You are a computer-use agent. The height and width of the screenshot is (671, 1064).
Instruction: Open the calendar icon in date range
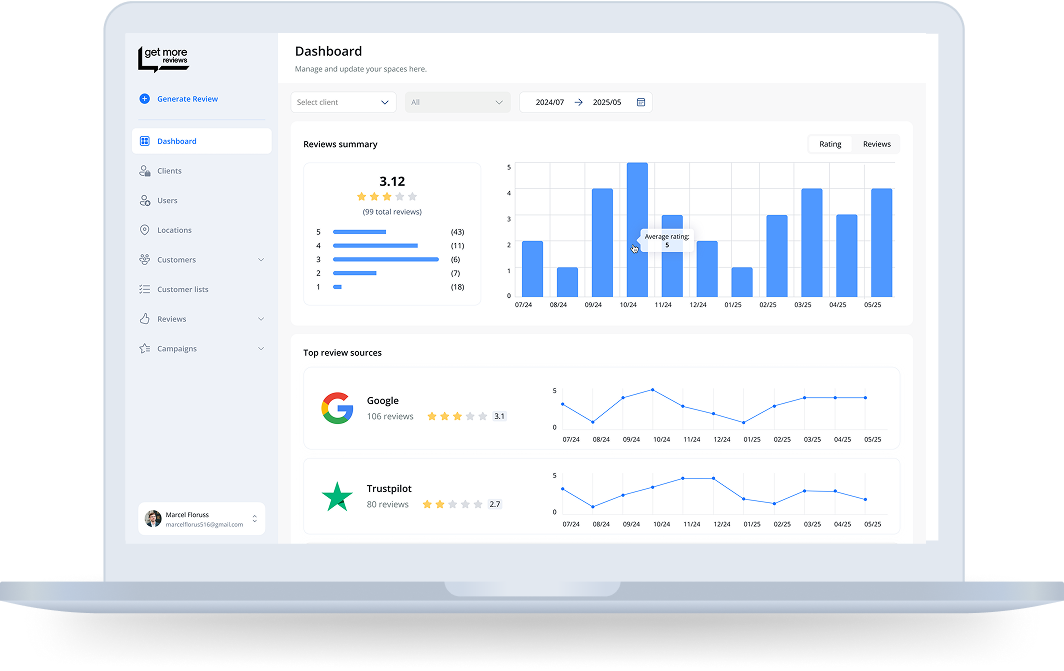tap(641, 102)
